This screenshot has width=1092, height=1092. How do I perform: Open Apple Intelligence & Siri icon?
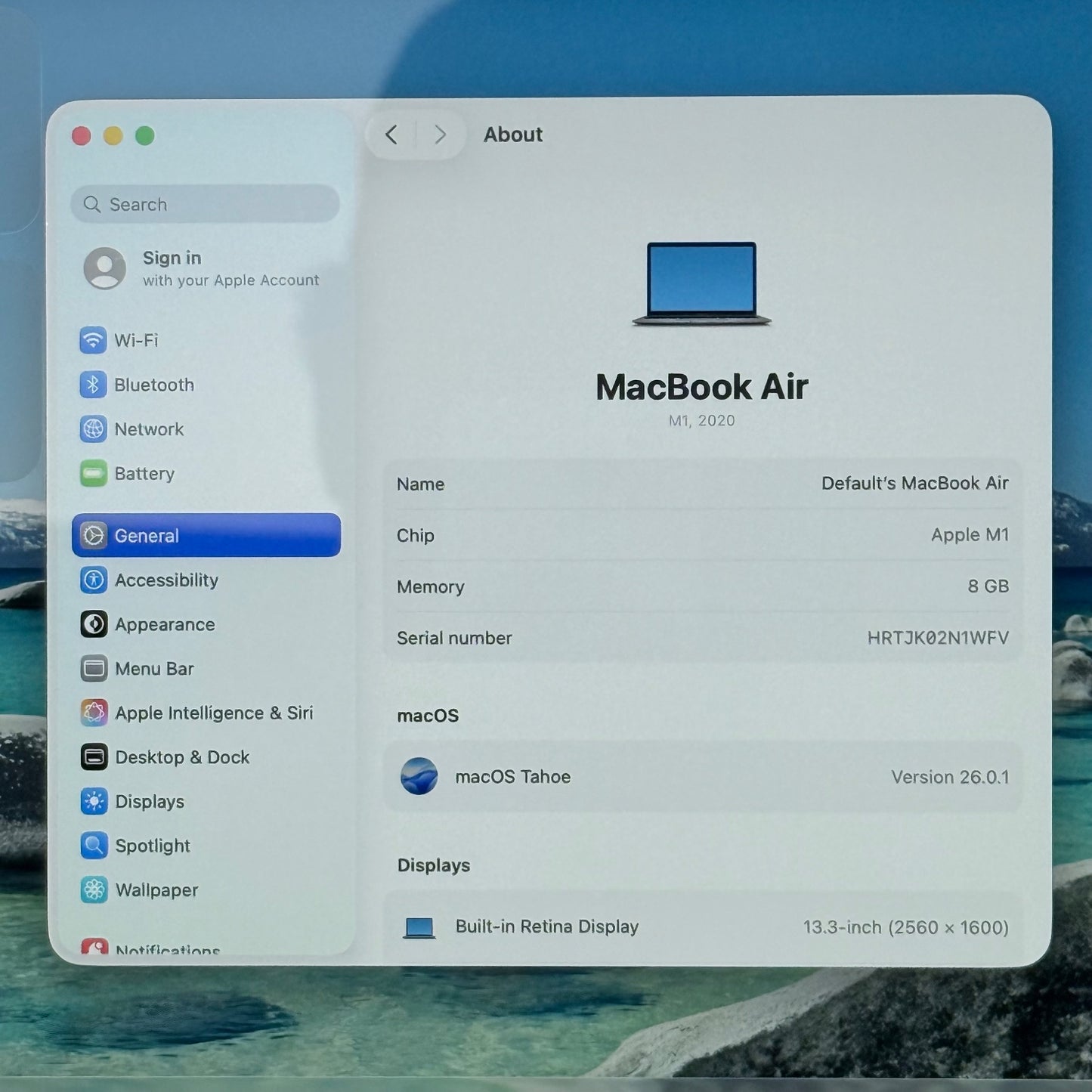click(x=94, y=713)
